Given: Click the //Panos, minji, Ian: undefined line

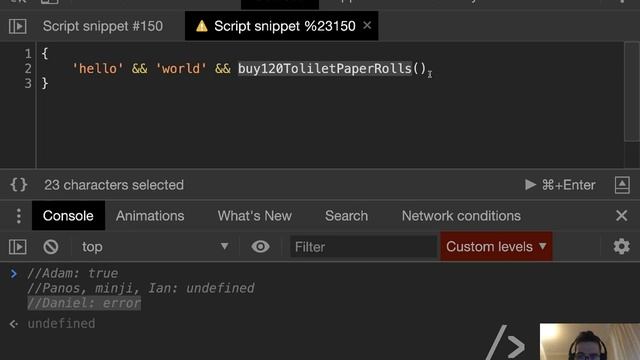Looking at the screenshot, I should coord(141,288).
